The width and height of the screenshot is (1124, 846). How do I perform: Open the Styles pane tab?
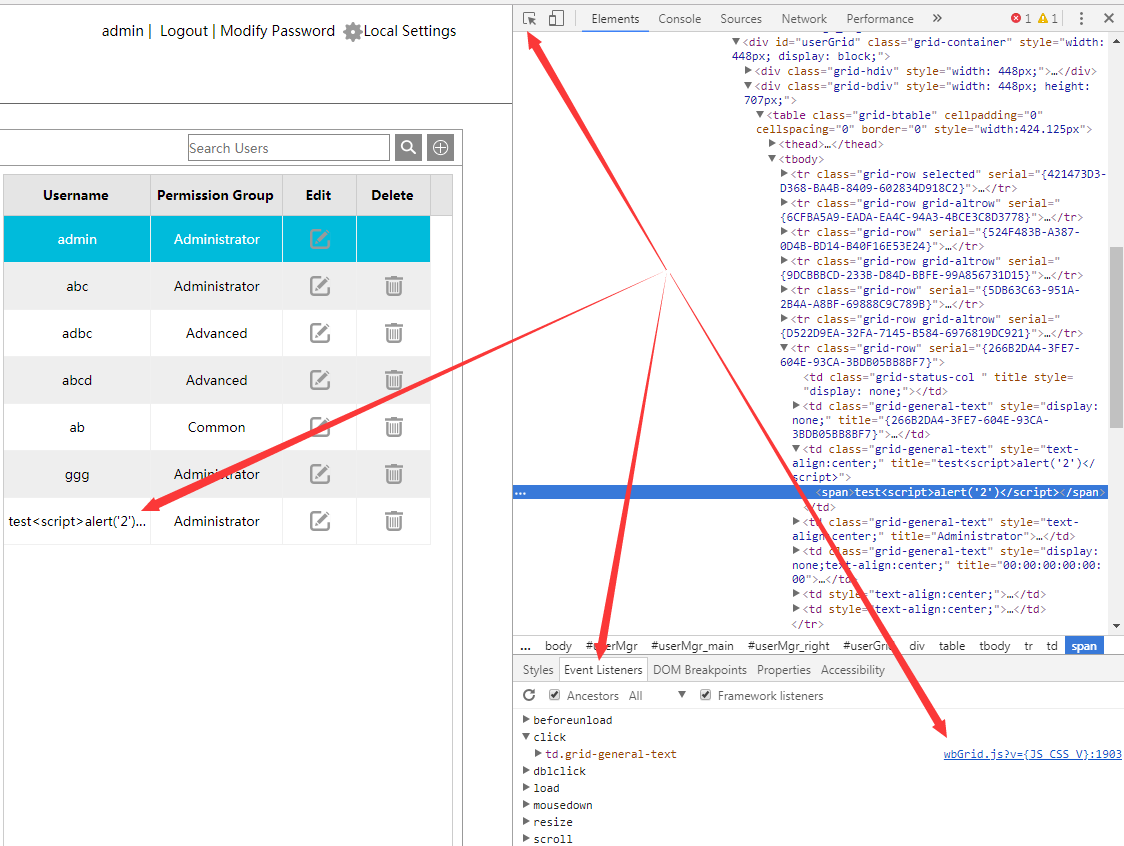tap(538, 670)
